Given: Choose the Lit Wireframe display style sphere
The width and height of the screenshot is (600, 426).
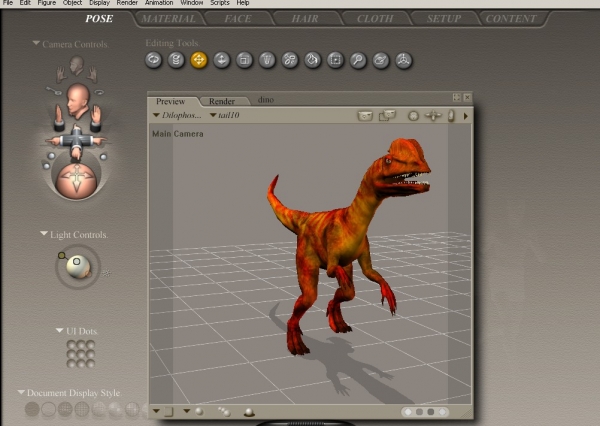Looking at the screenshot, I should click(98, 409).
